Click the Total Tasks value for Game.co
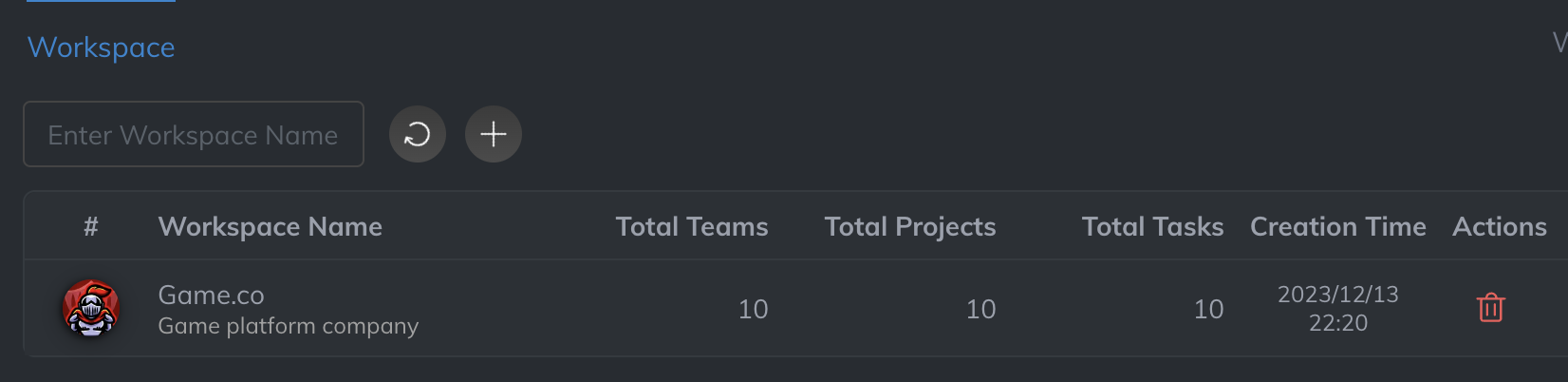The width and height of the screenshot is (1568, 382). click(1208, 309)
